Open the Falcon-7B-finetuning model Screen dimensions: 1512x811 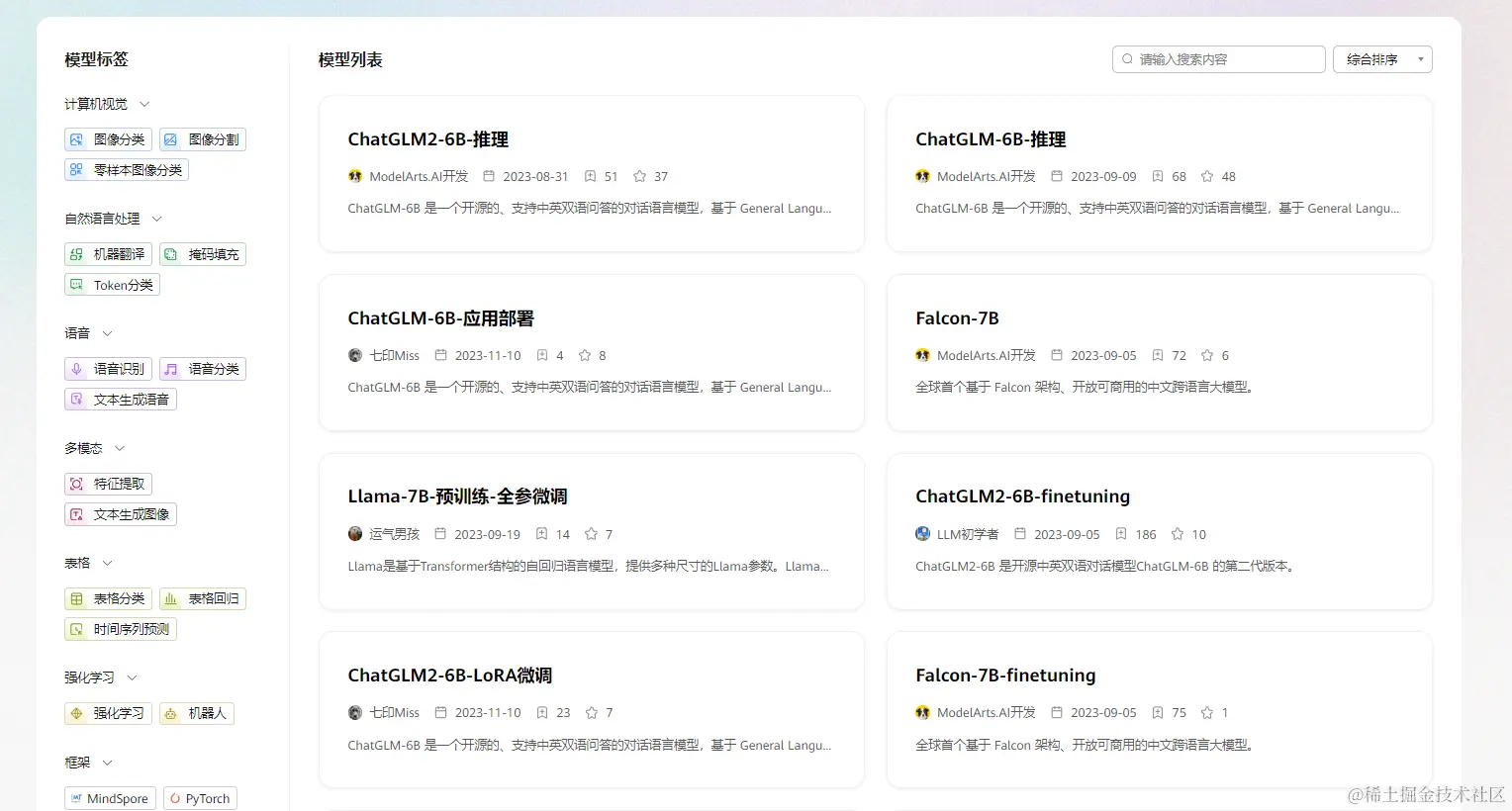point(1005,676)
